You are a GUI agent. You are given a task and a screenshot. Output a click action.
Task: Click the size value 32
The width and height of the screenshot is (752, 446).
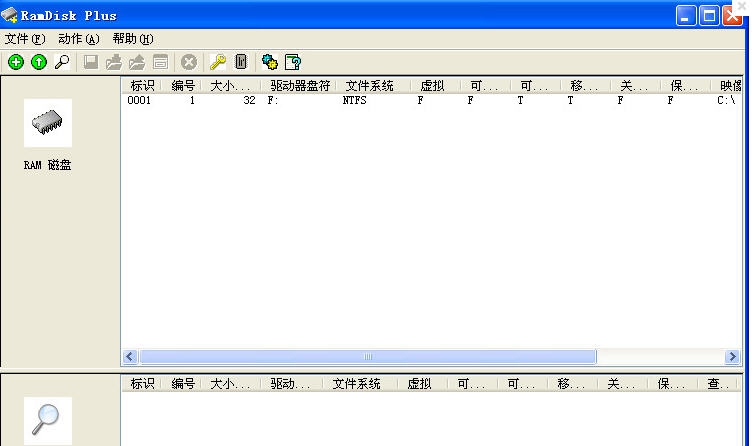click(249, 100)
